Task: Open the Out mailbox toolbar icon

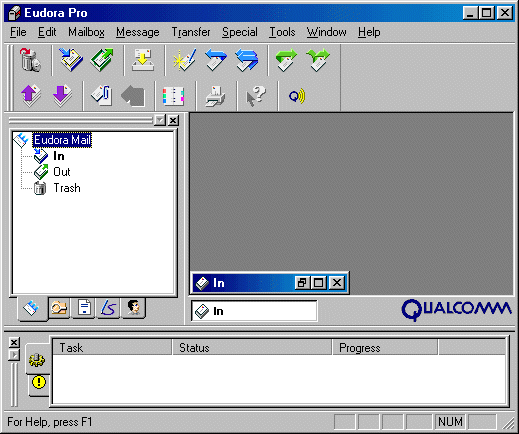Action: point(102,60)
